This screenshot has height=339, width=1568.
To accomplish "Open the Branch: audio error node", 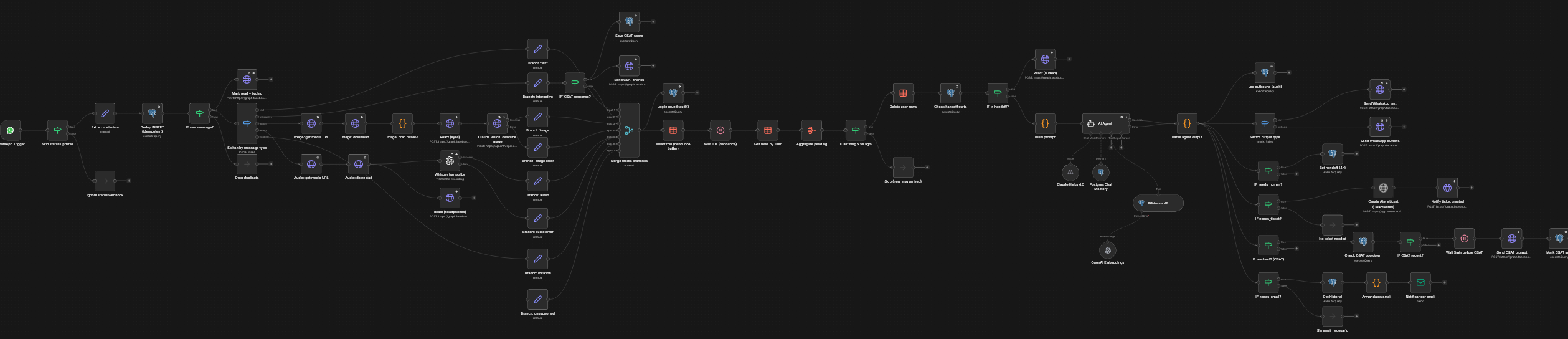I will [537, 218].
